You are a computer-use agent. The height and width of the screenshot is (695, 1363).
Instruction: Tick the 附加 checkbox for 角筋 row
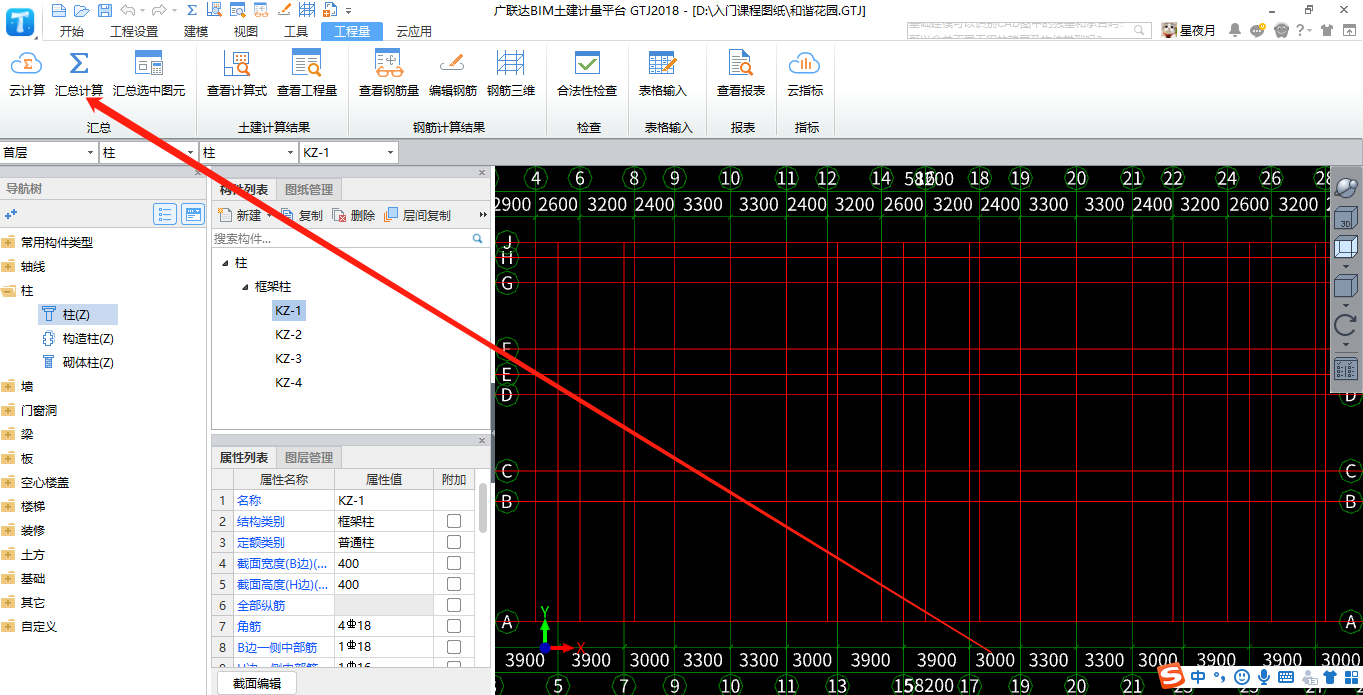click(454, 626)
